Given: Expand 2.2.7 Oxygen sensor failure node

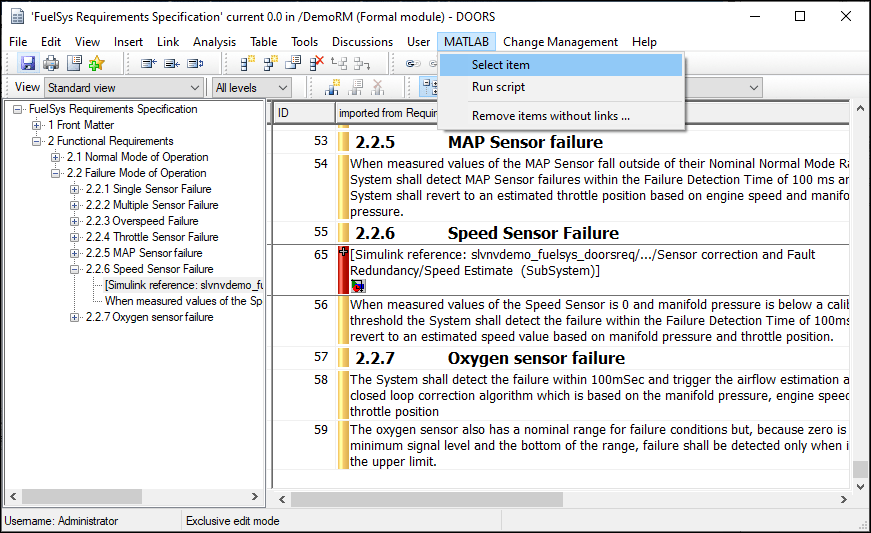Looking at the screenshot, I should pyautogui.click(x=75, y=317).
